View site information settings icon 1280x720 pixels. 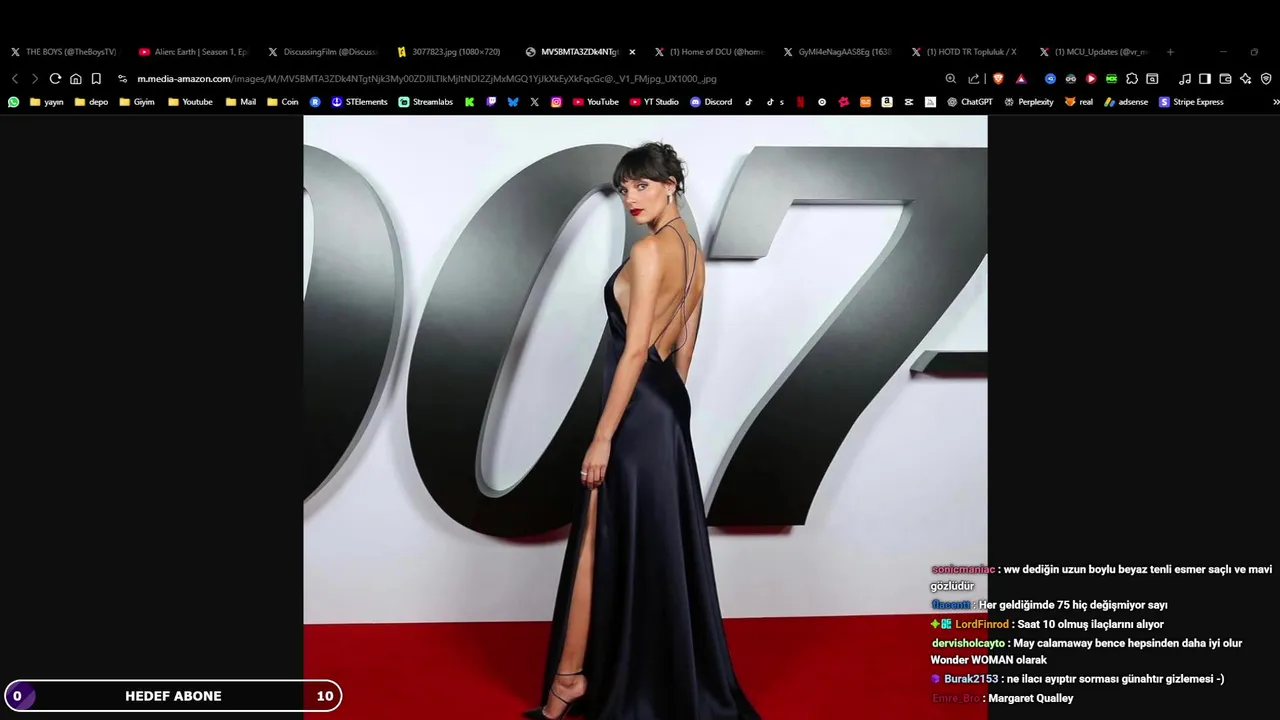click(122, 79)
